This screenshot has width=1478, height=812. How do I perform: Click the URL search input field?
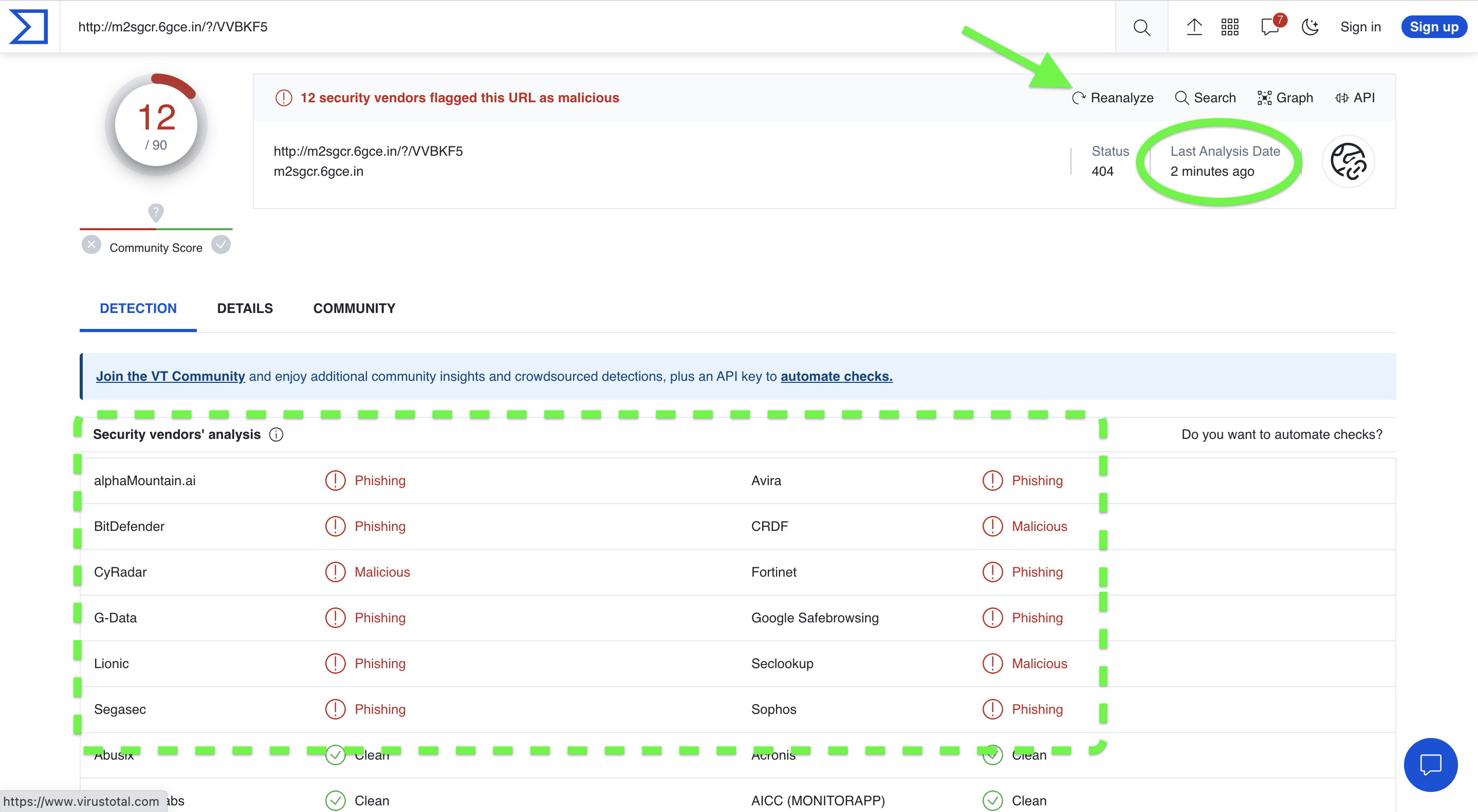[x=587, y=26]
